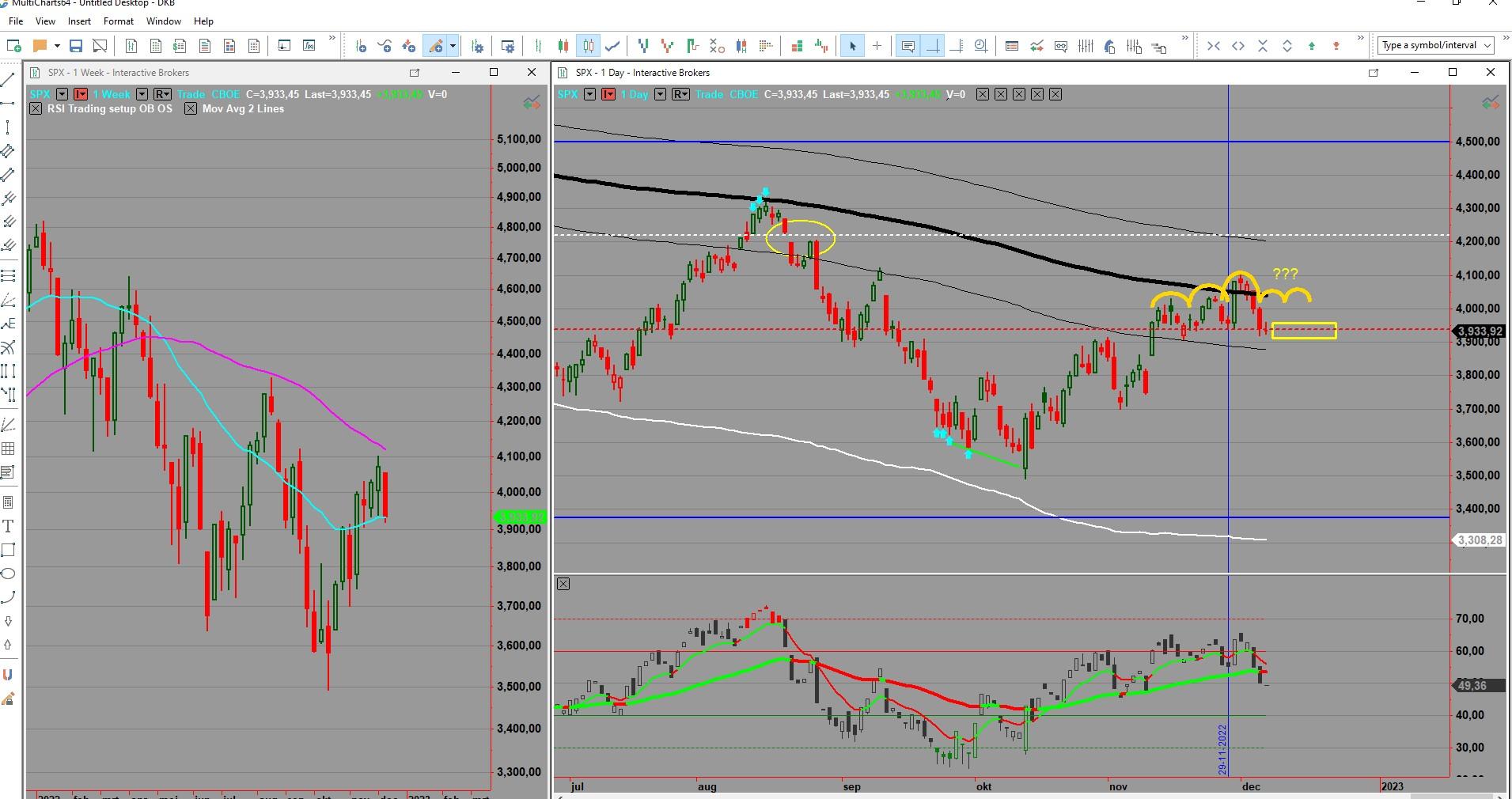The image size is (1512, 799).
Task: Select hollow candlestick chart style
Action: pyautogui.click(x=588, y=46)
